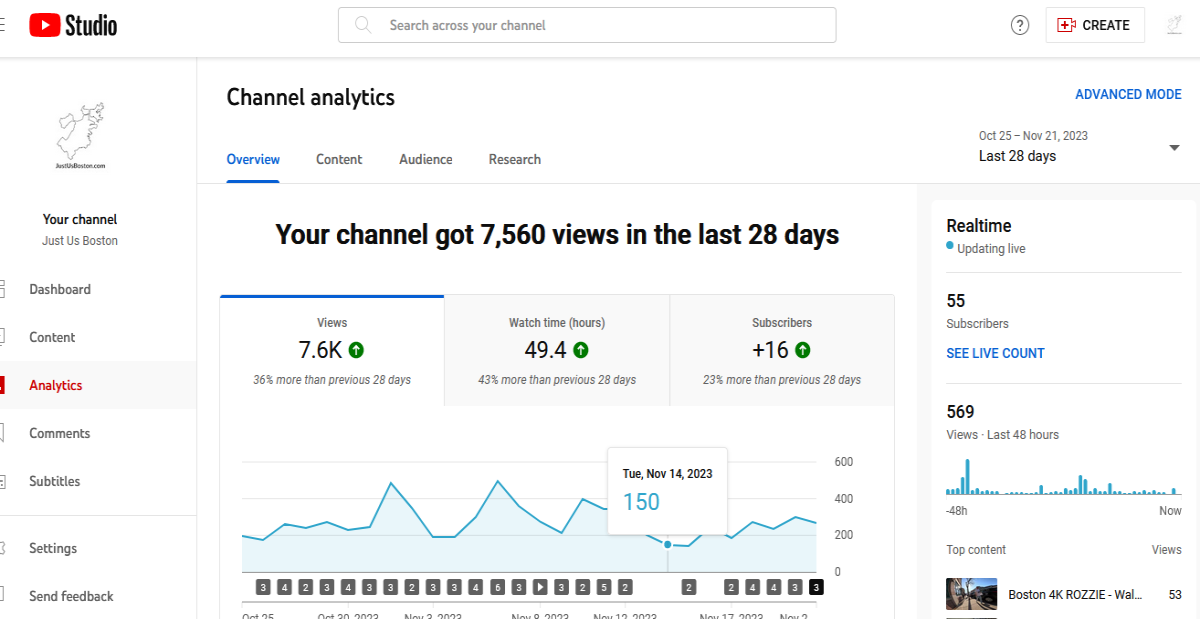This screenshot has height=619, width=1200.
Task: Click the Just Us Boston channel name
Action: pos(80,241)
